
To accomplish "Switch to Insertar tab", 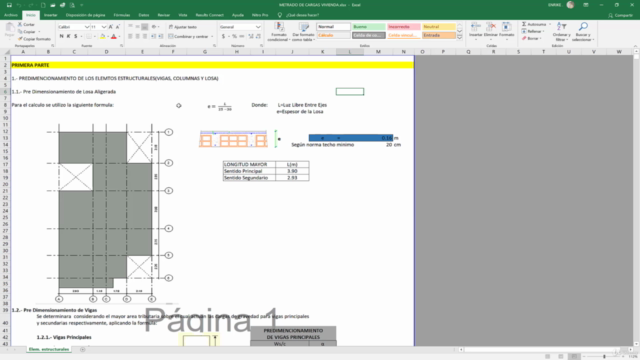I will [x=51, y=15].
